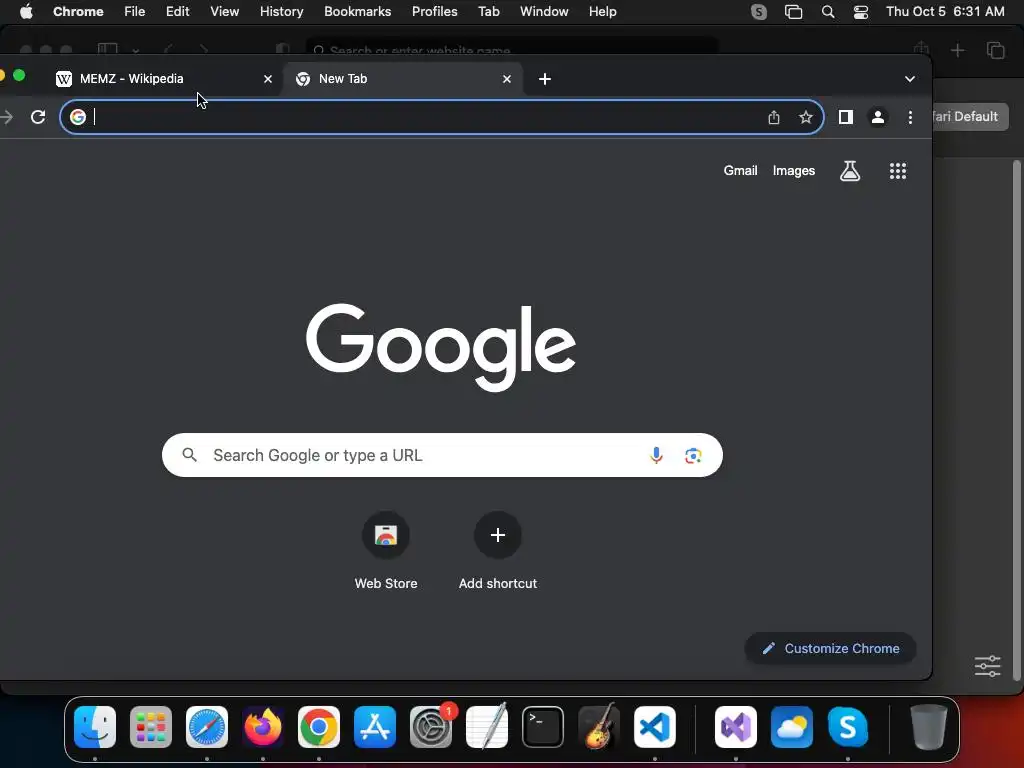Click the Safari window's vertical scrollbar
Screen dimensions: 1024x768
point(1016,418)
